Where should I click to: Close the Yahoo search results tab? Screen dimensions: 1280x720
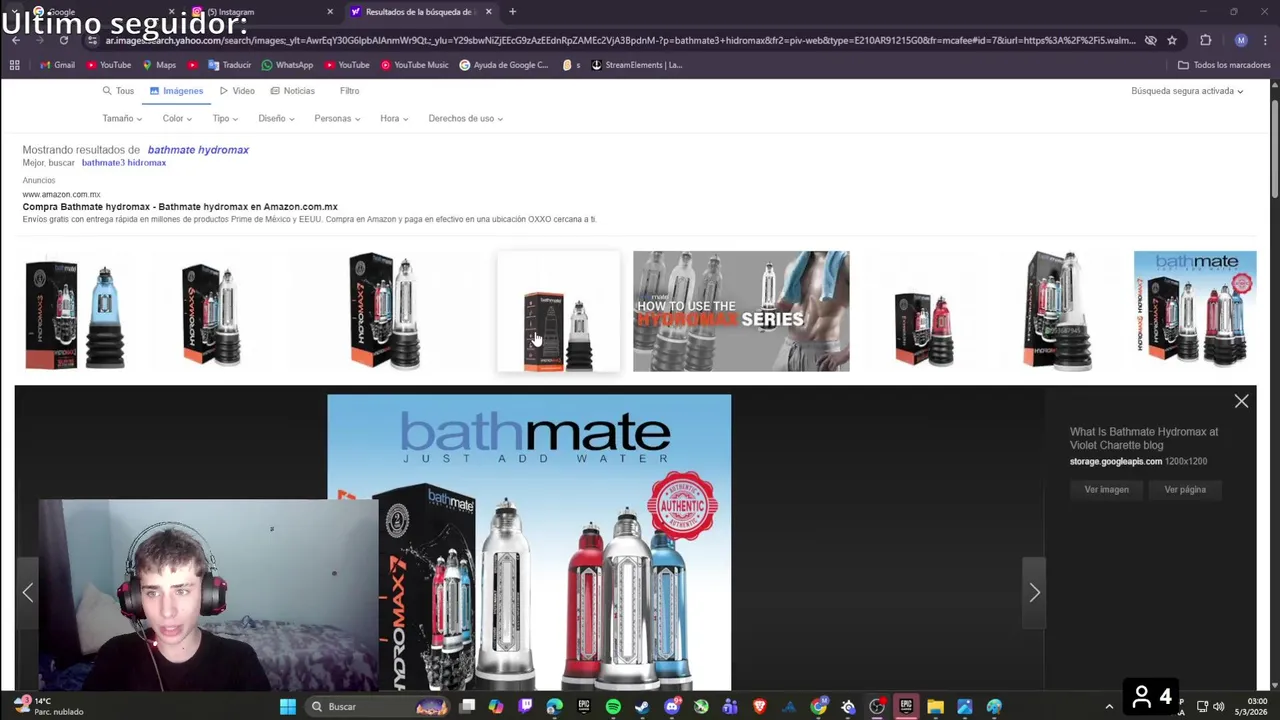pyautogui.click(x=488, y=12)
